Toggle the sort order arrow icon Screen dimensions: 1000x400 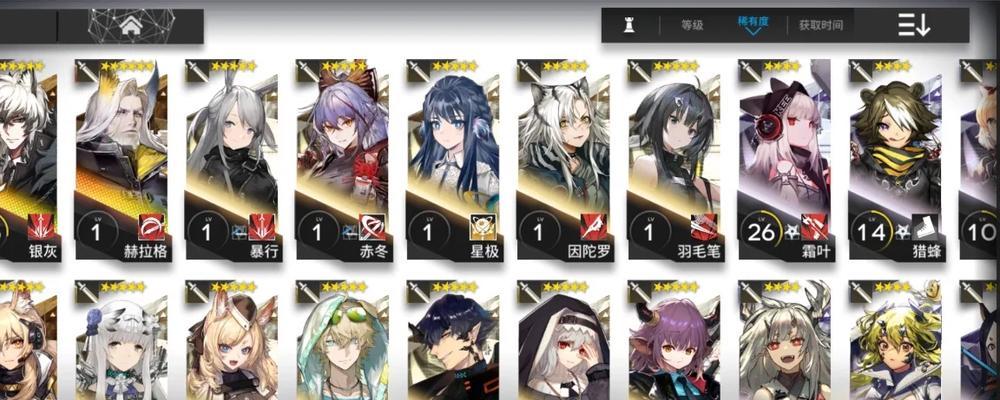tap(914, 25)
